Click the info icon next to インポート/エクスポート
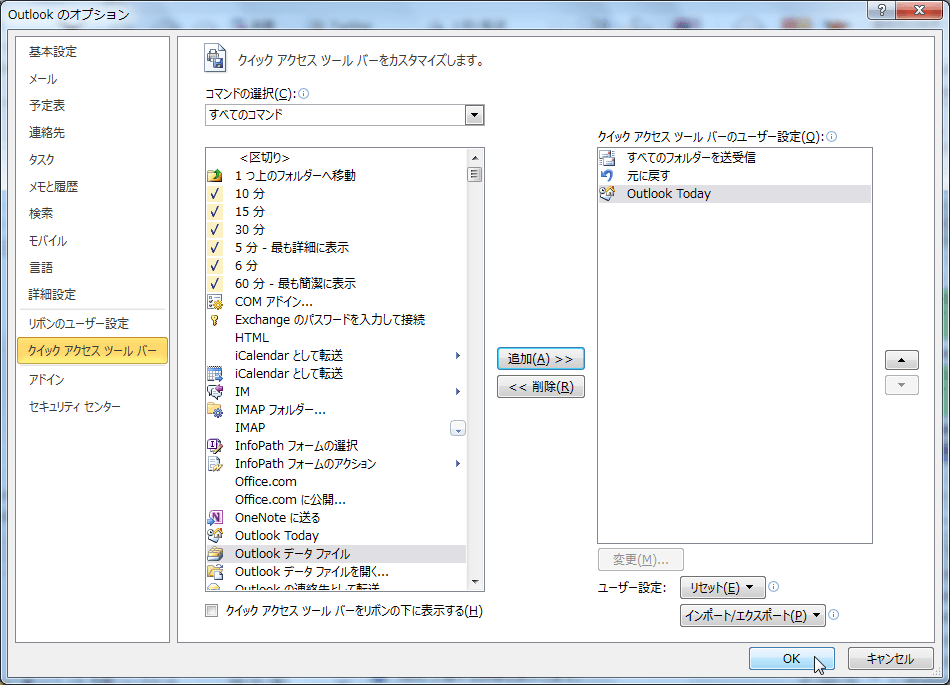Viewport: 950px width, 685px height. tap(834, 615)
